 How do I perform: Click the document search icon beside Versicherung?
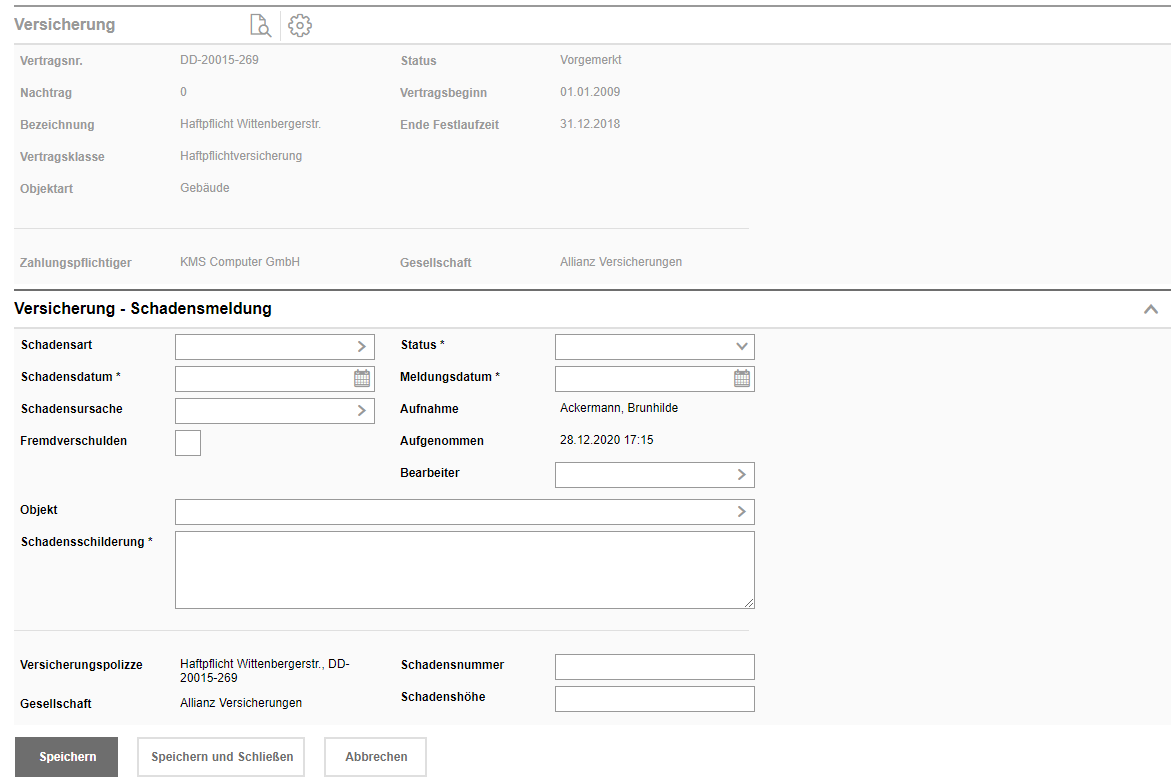(x=260, y=26)
